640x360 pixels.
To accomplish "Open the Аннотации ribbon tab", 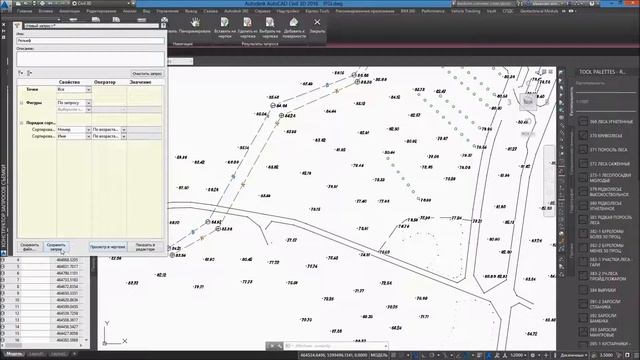I will (x=69, y=11).
